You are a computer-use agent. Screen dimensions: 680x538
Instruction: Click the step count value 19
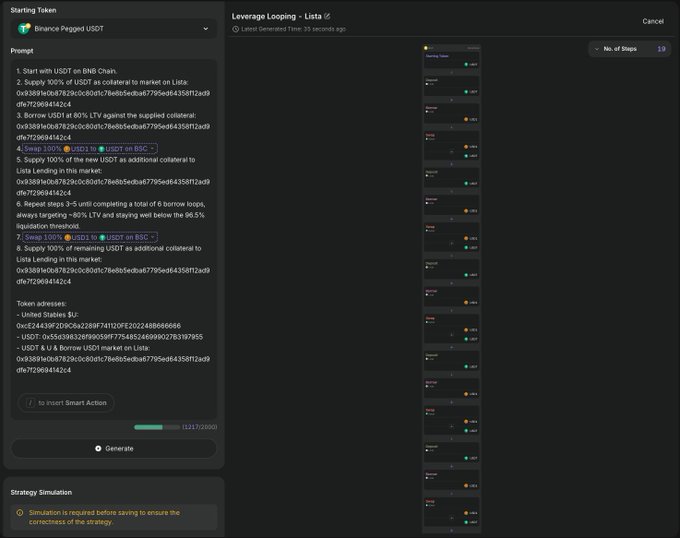(661, 49)
